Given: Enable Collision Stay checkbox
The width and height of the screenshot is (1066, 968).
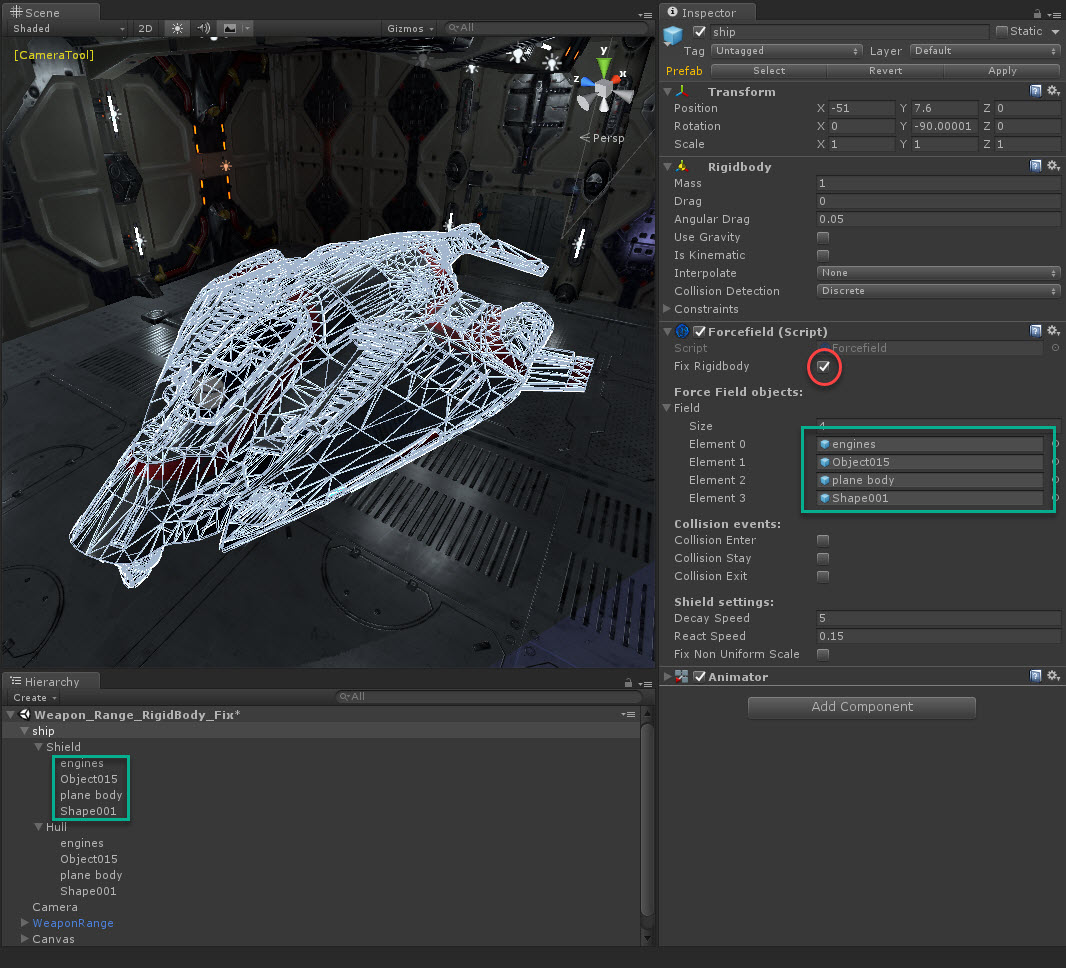Looking at the screenshot, I should (x=823, y=558).
